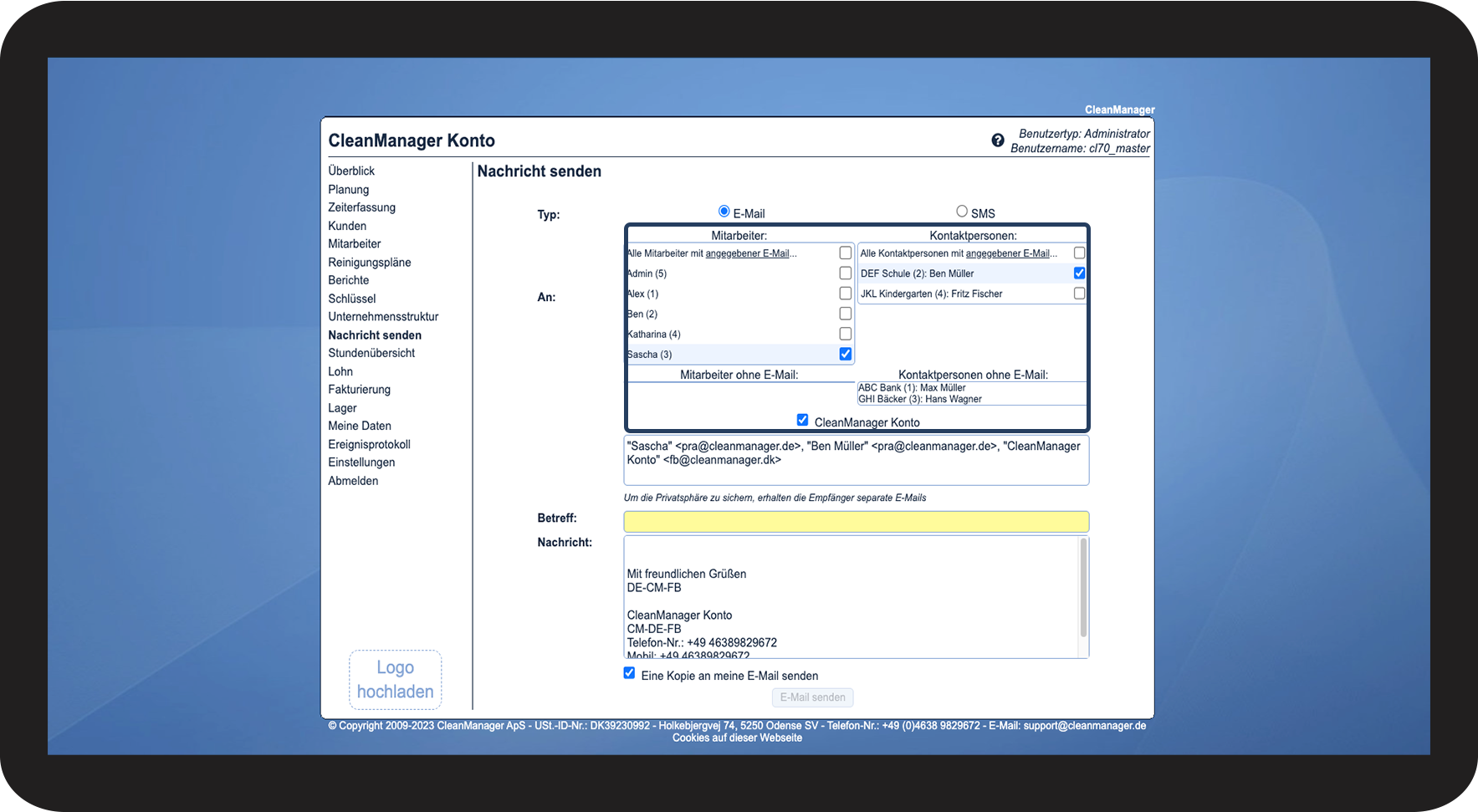Tick the Ben (2) employee checkbox
The image size is (1478, 812).
click(x=846, y=314)
